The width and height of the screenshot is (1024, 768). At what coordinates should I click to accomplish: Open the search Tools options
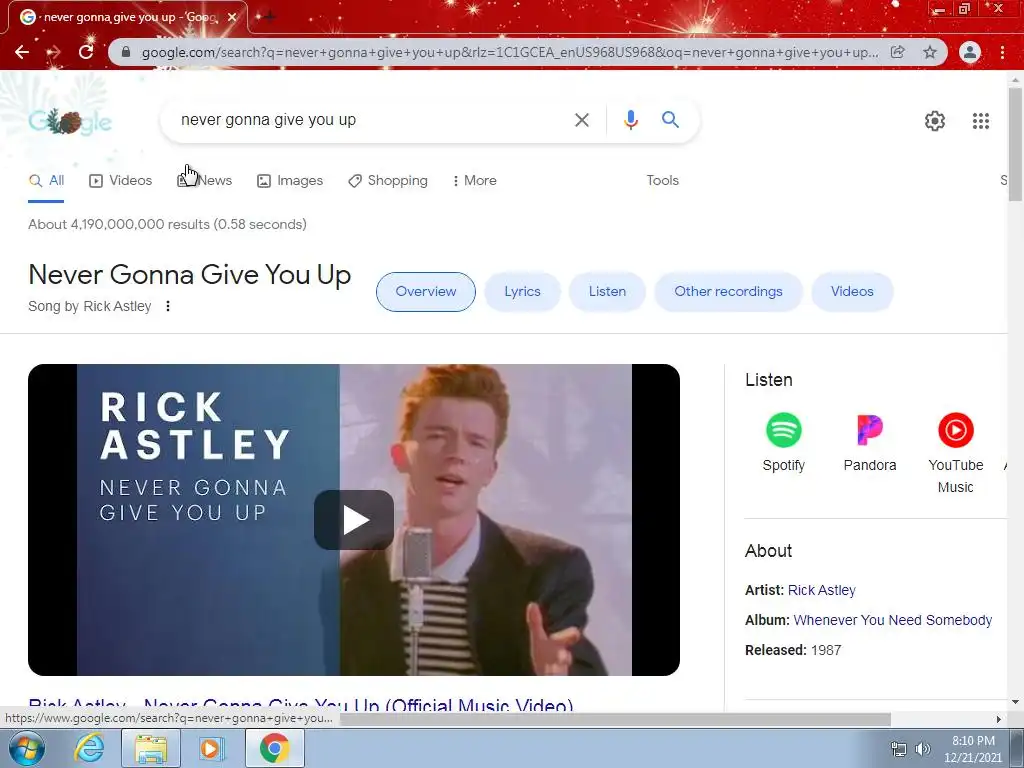(x=662, y=181)
